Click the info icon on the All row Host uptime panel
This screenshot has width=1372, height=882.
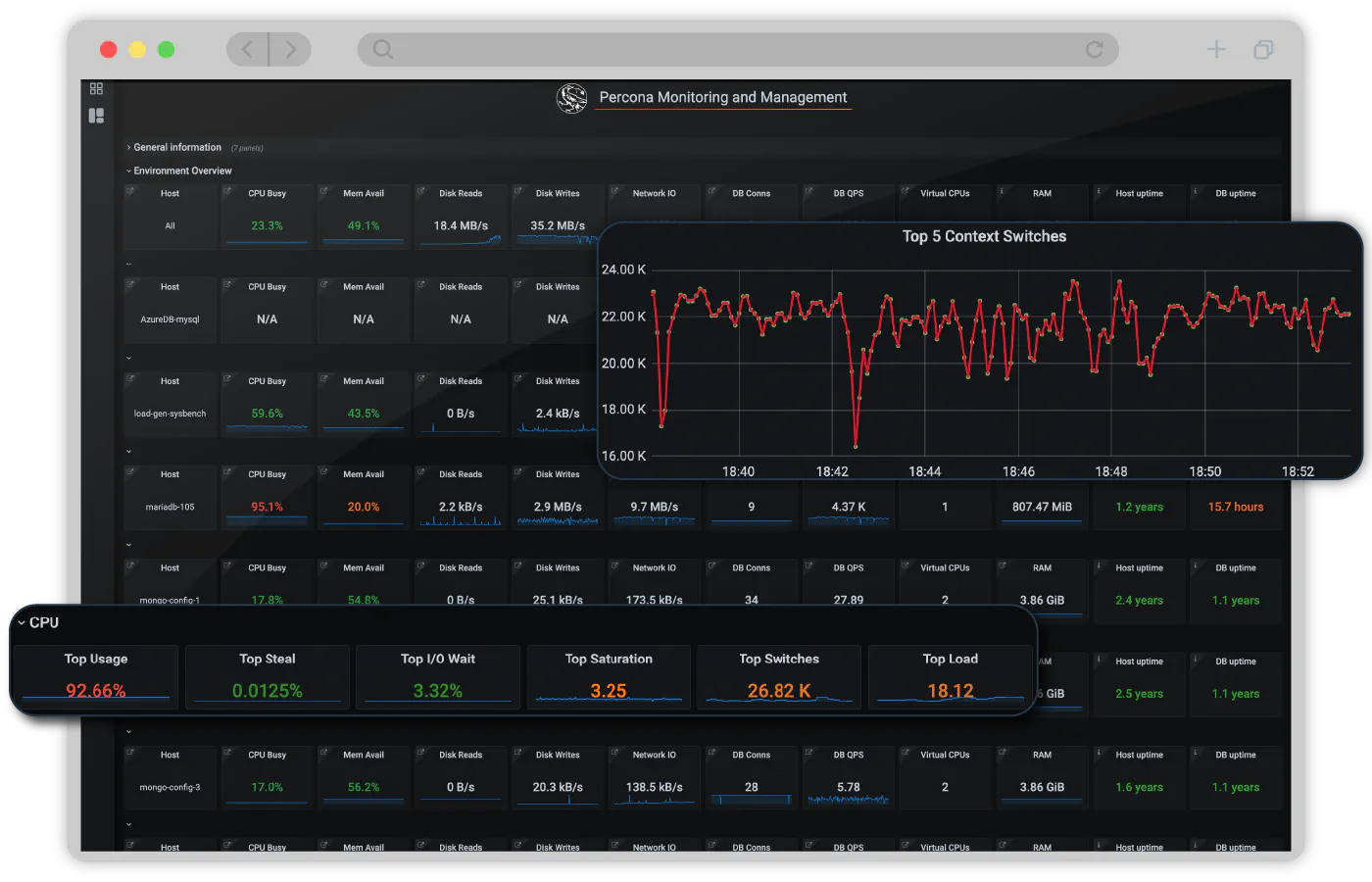click(x=1099, y=191)
